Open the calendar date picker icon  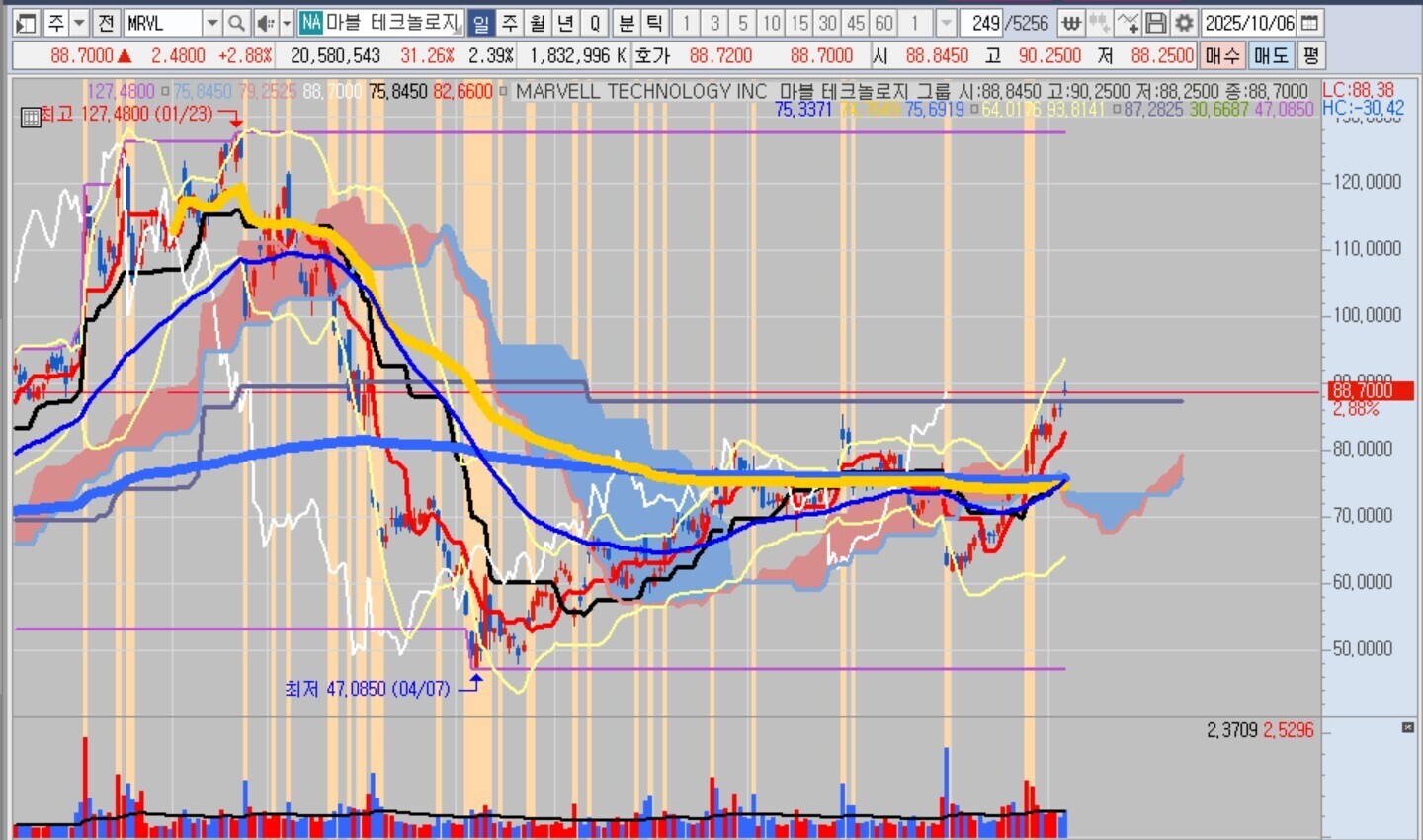pyautogui.click(x=1309, y=23)
